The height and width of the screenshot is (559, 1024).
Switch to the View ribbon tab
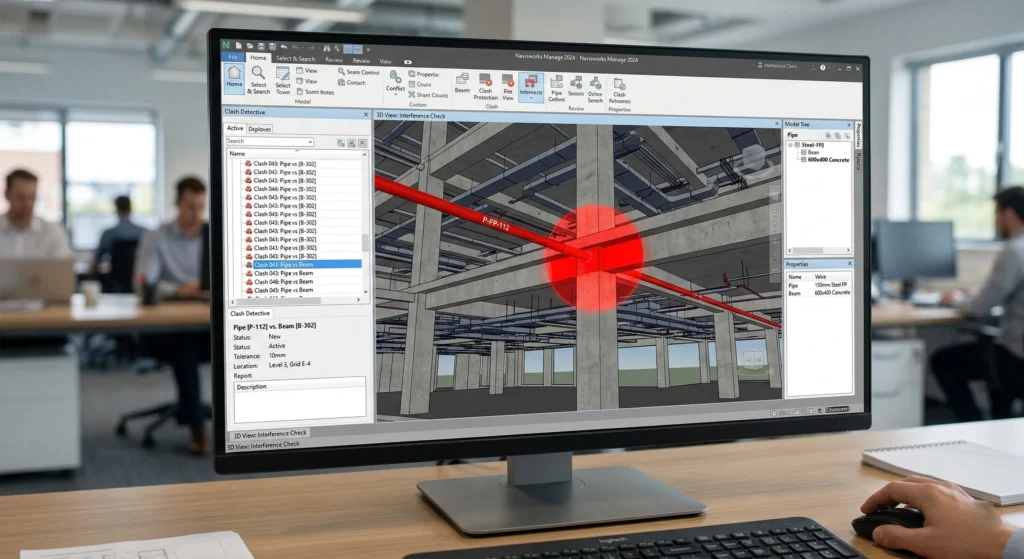(385, 61)
